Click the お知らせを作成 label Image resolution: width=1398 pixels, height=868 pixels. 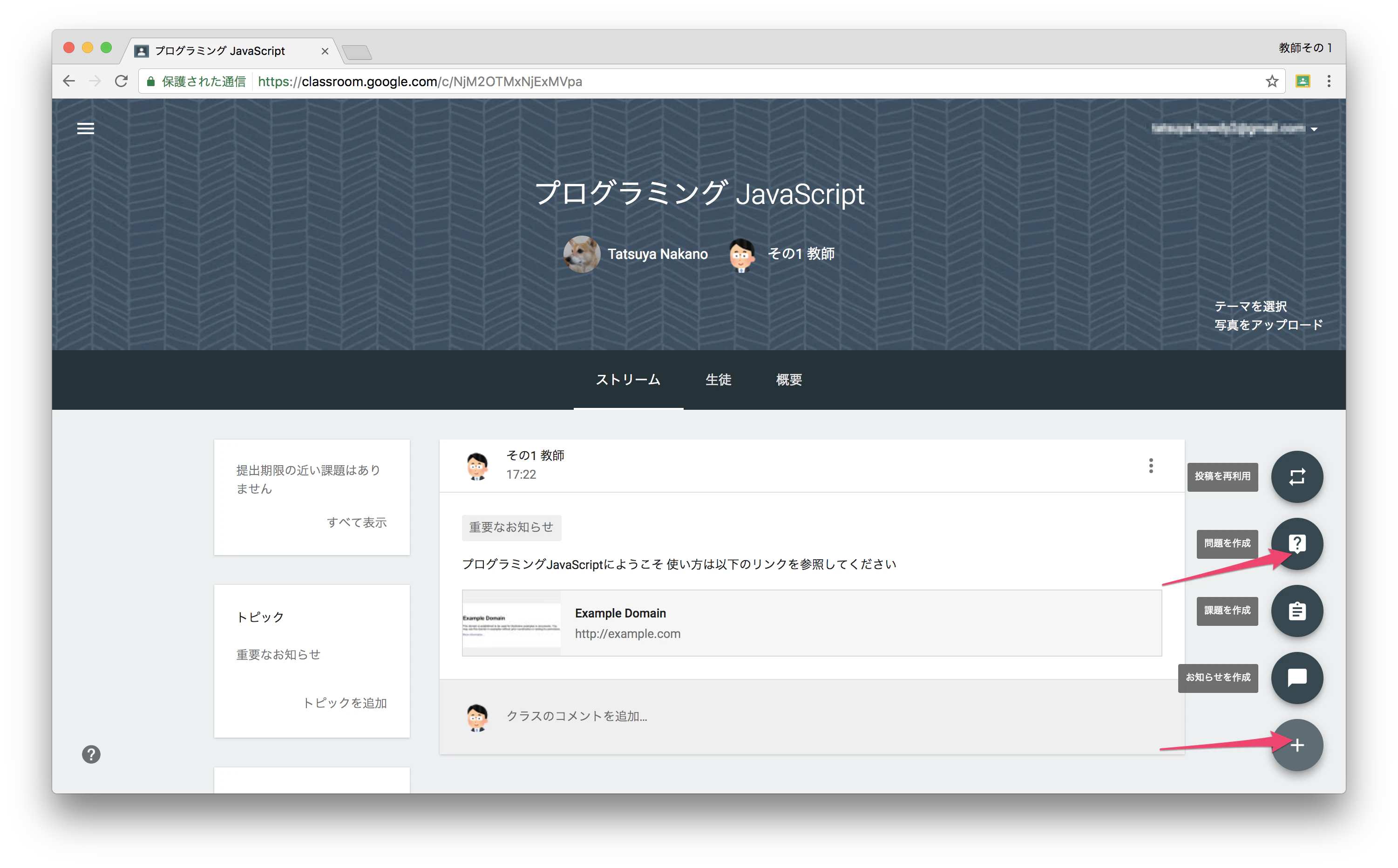(x=1218, y=678)
